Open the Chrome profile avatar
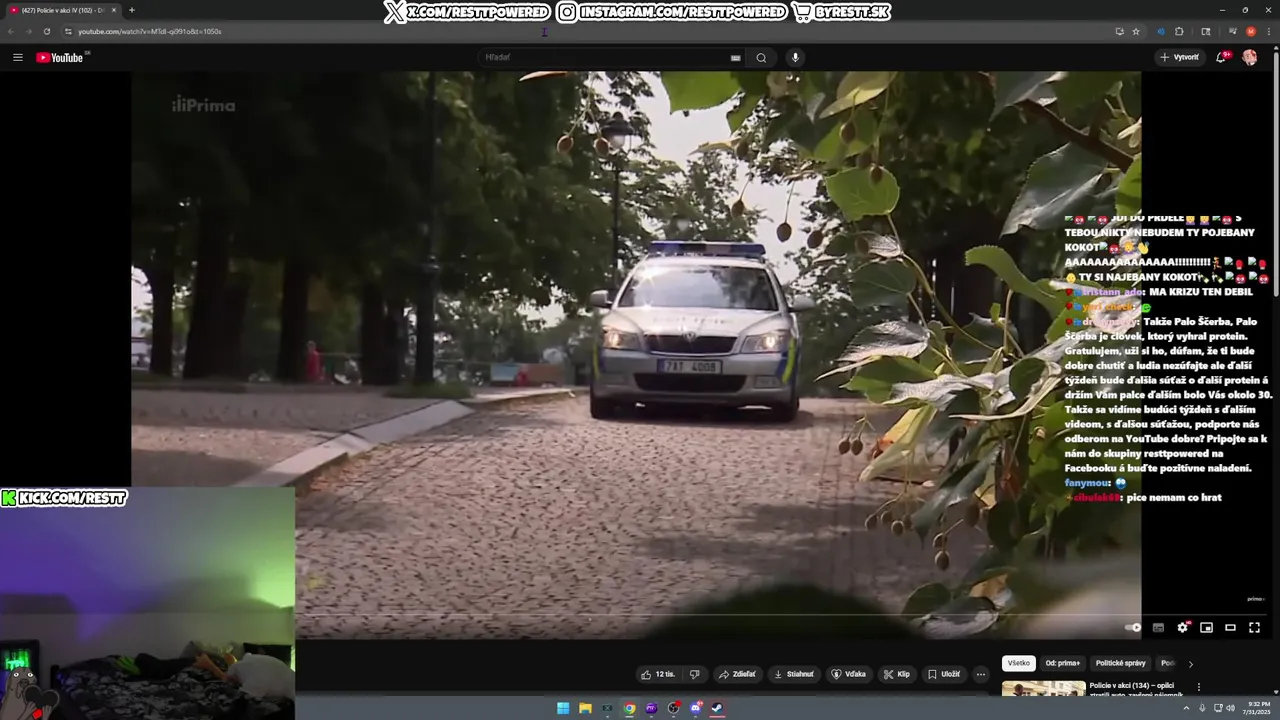This screenshot has height=720, width=1280. (x=1250, y=31)
